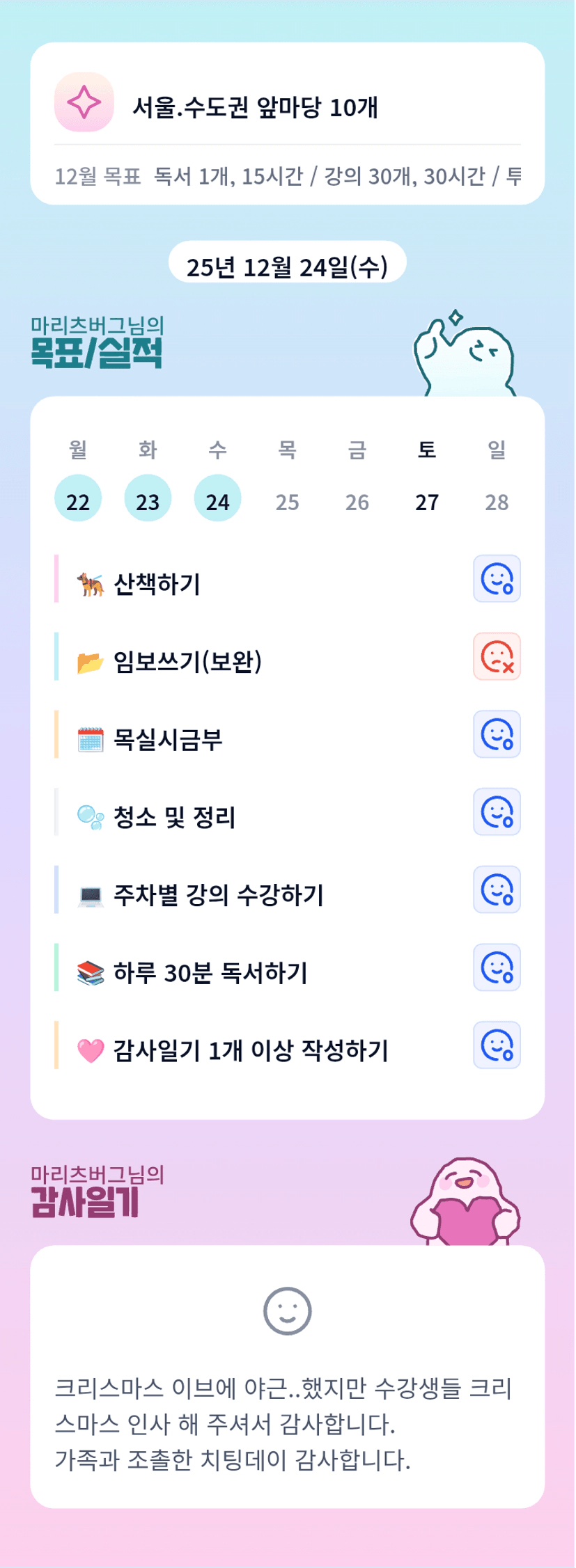Open the 산책하기 goal item
The width and height of the screenshot is (576, 1568).
click(157, 584)
